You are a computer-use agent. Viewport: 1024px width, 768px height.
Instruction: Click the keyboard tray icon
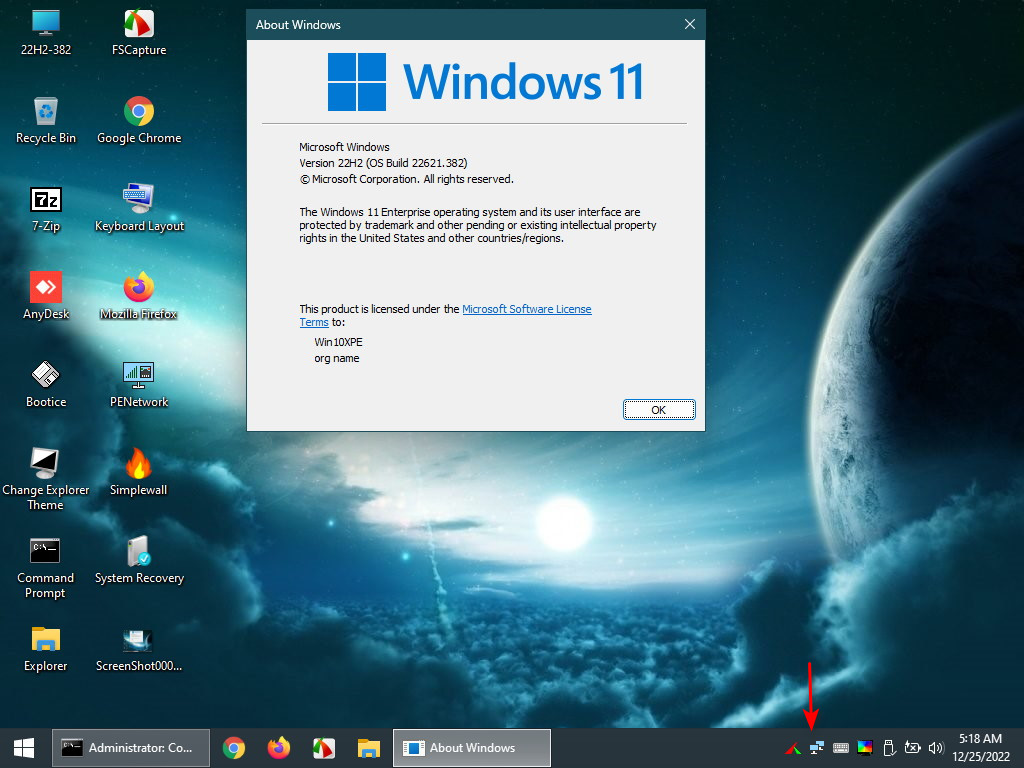(x=840, y=748)
